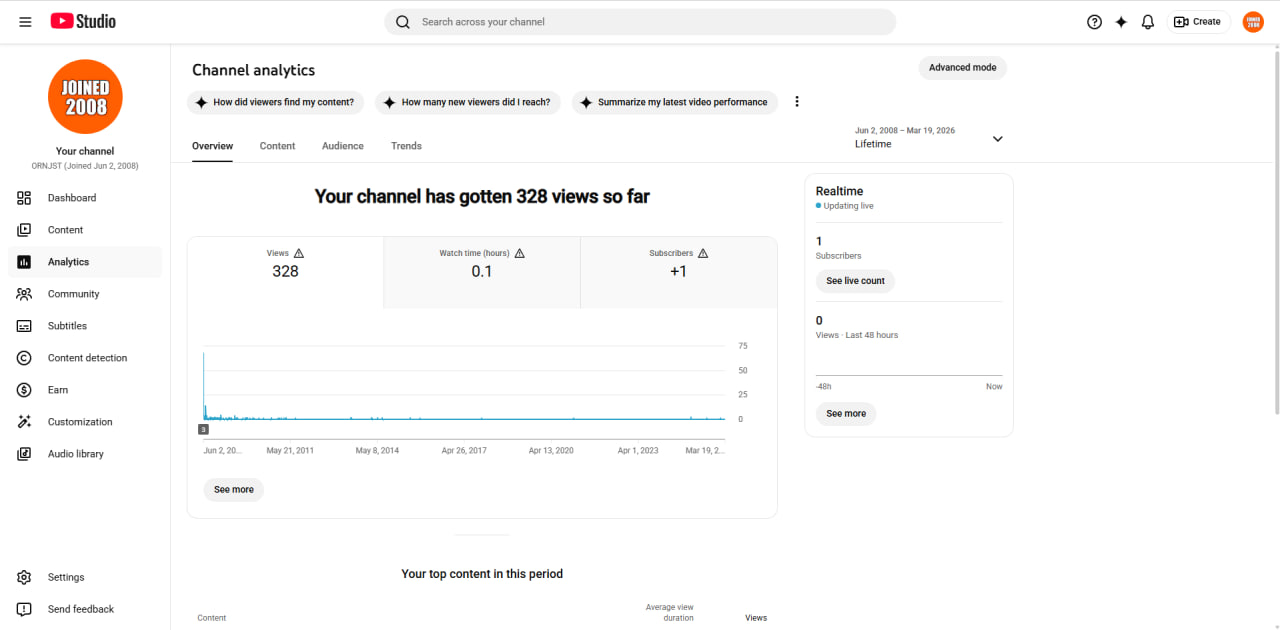Open Earn in the sidebar
The height and width of the screenshot is (630, 1280).
(85, 390)
